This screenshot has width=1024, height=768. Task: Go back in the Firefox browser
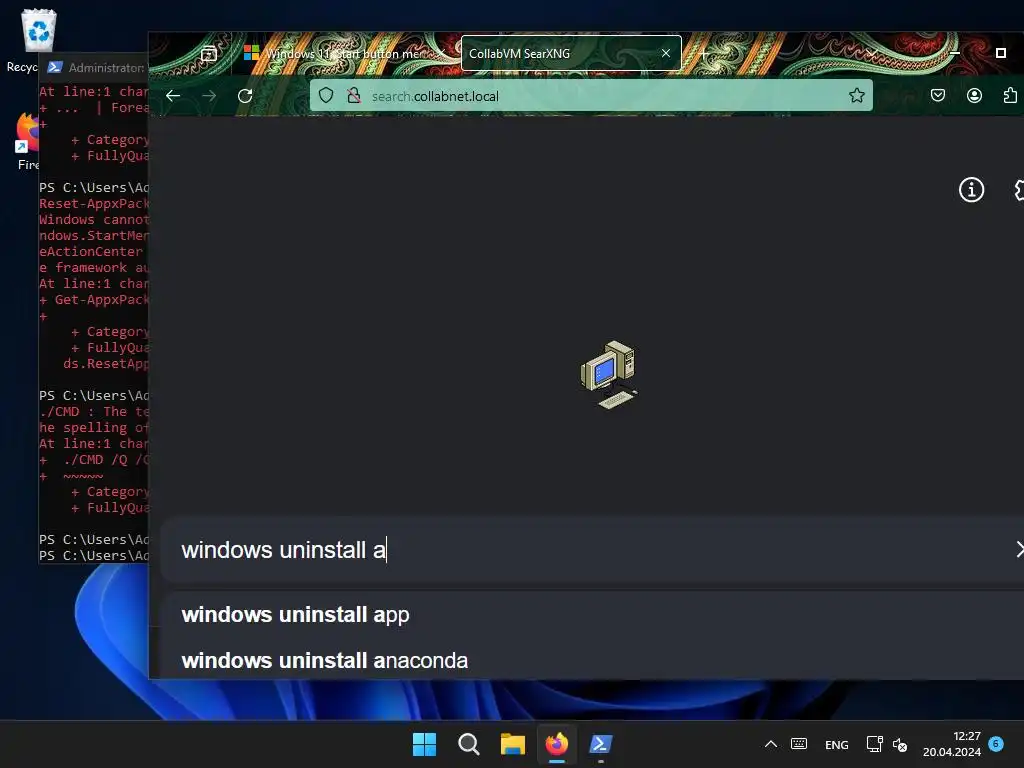(x=173, y=96)
